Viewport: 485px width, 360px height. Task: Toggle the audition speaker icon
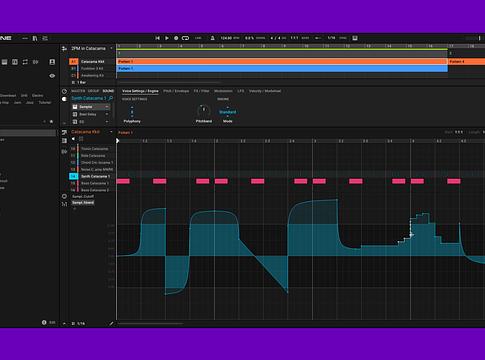74,139
